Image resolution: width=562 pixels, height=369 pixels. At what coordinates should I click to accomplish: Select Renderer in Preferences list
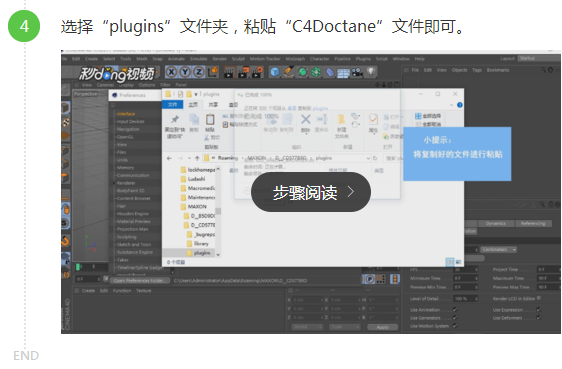(x=126, y=183)
